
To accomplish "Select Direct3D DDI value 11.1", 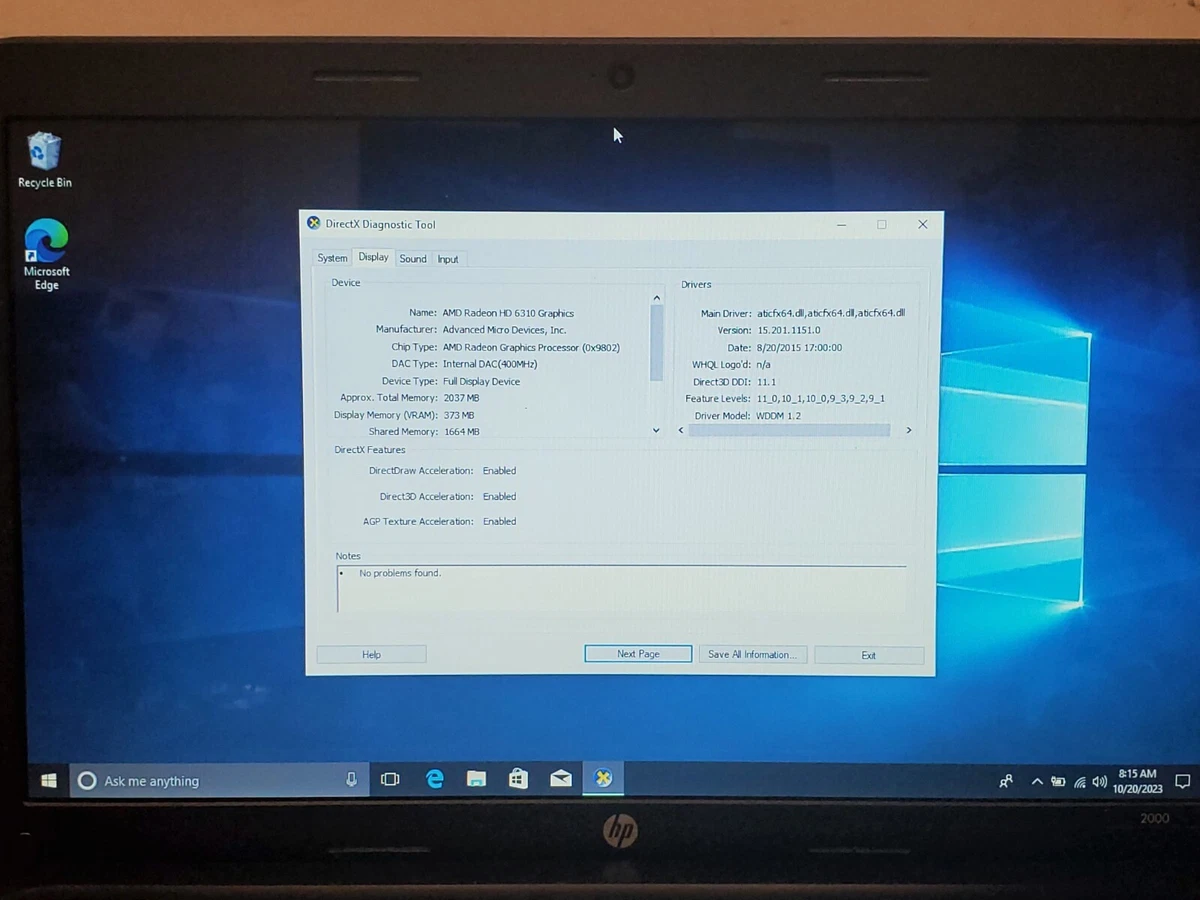I will click(x=766, y=382).
